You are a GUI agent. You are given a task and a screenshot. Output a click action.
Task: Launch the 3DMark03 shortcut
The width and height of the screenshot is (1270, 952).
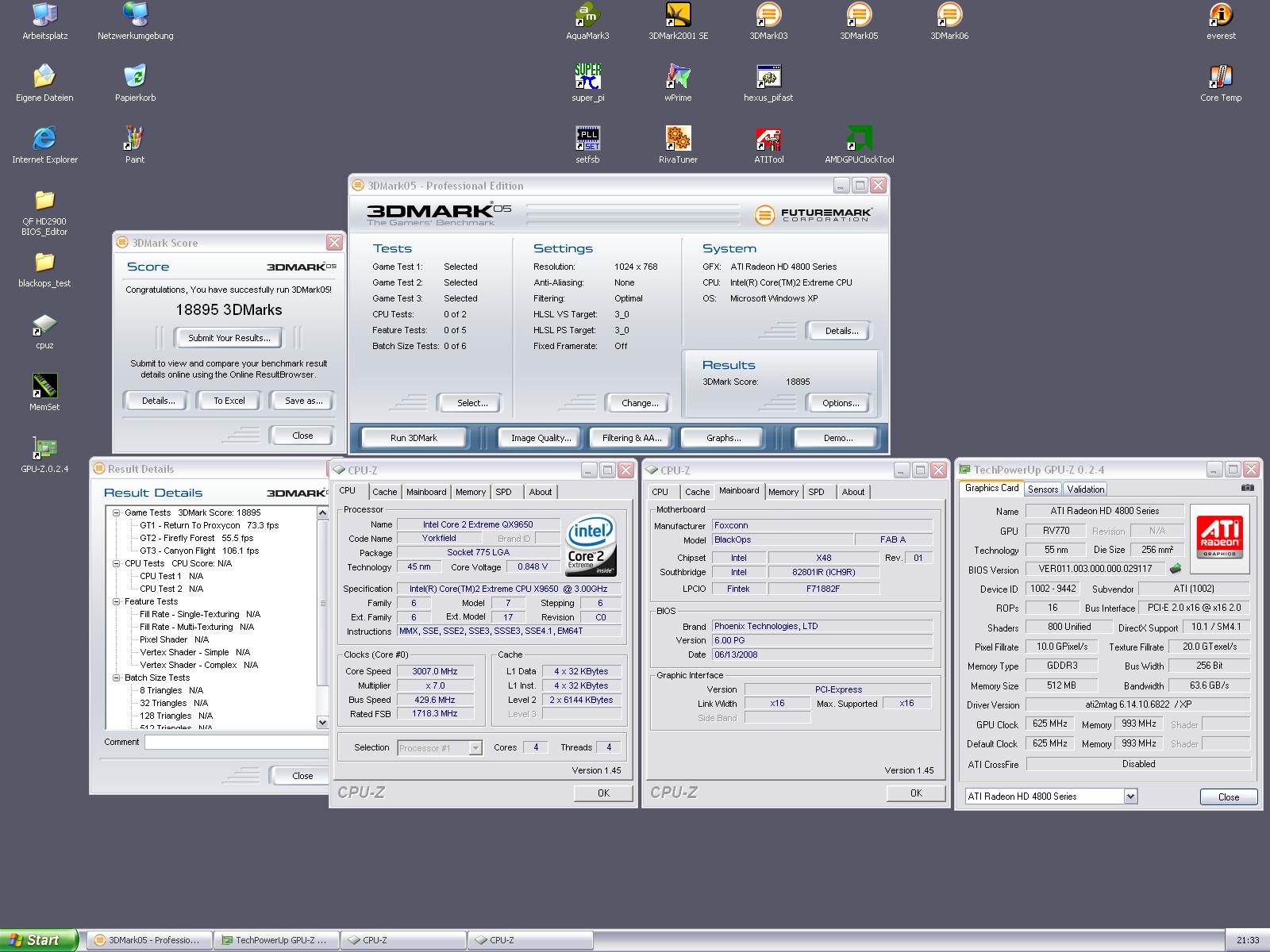(768, 21)
